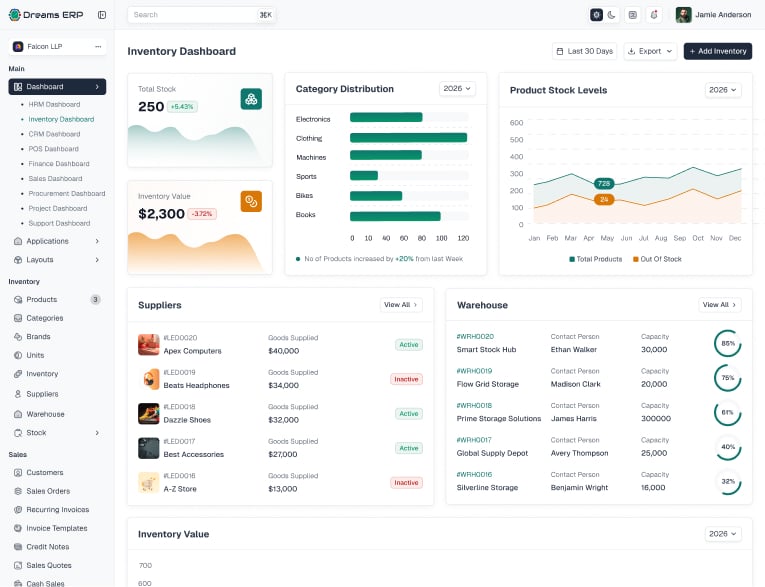Switch to dark mode via moon icon

611,15
